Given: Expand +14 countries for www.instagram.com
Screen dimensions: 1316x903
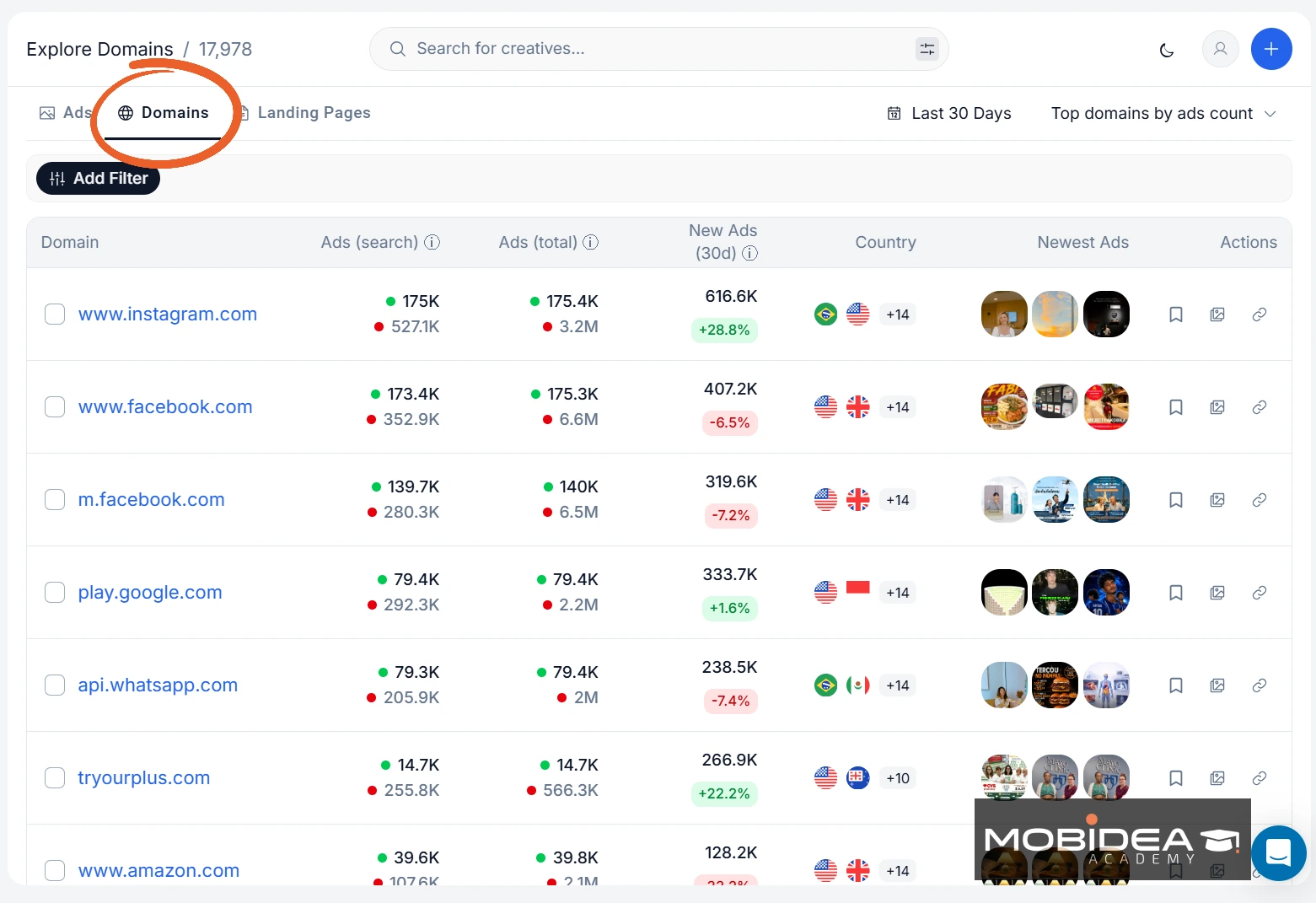Looking at the screenshot, I should [898, 314].
